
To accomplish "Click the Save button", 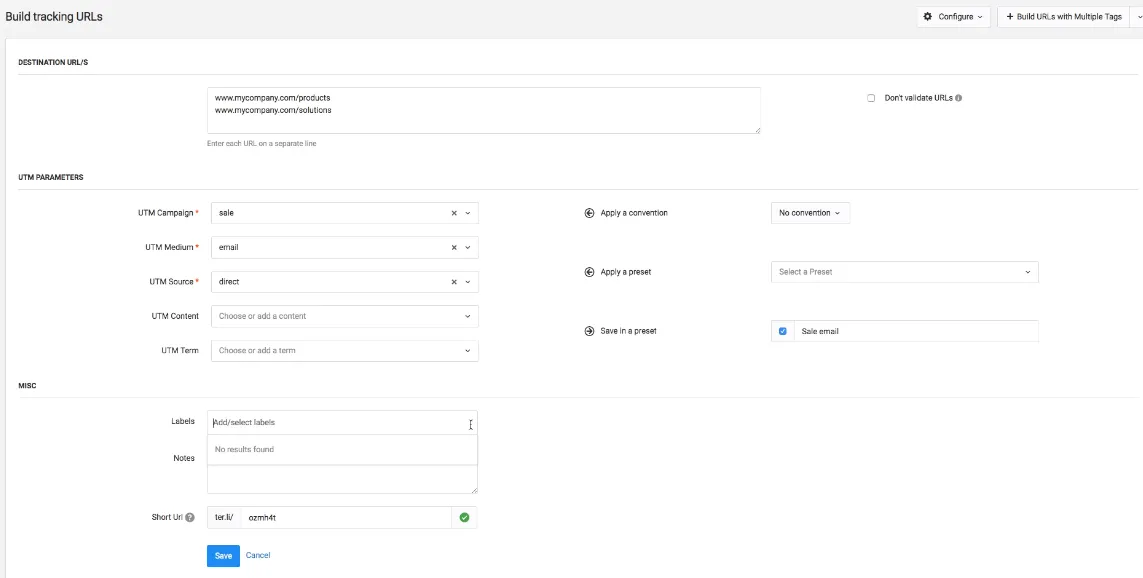I will pos(222,555).
